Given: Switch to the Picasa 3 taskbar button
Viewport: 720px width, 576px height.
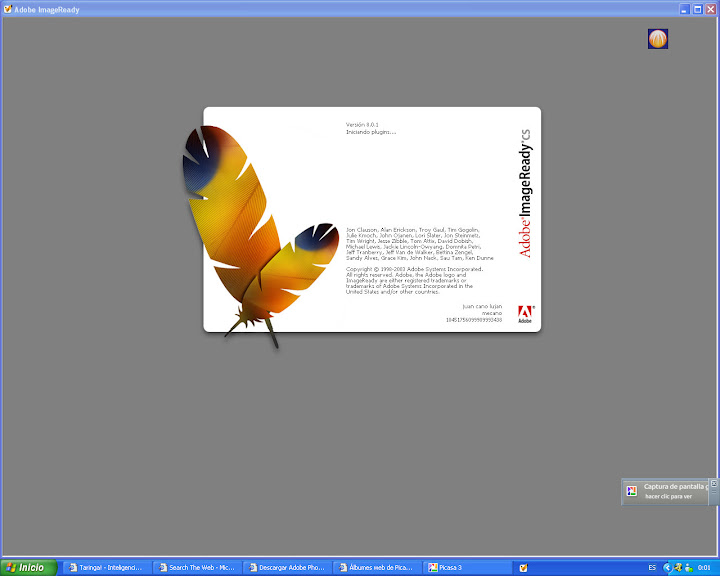Looking at the screenshot, I should coord(467,568).
